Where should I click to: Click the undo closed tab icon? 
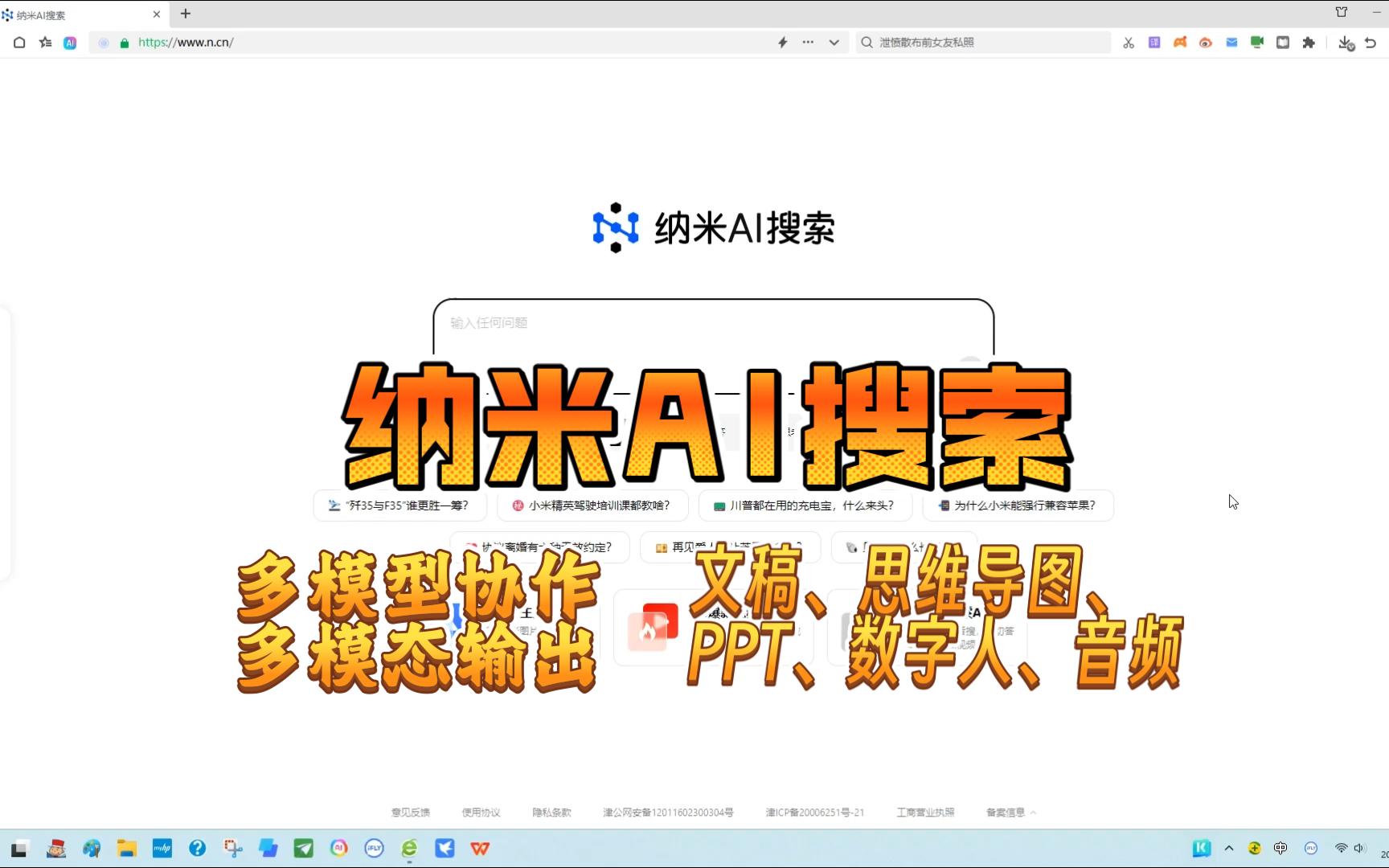[1371, 43]
